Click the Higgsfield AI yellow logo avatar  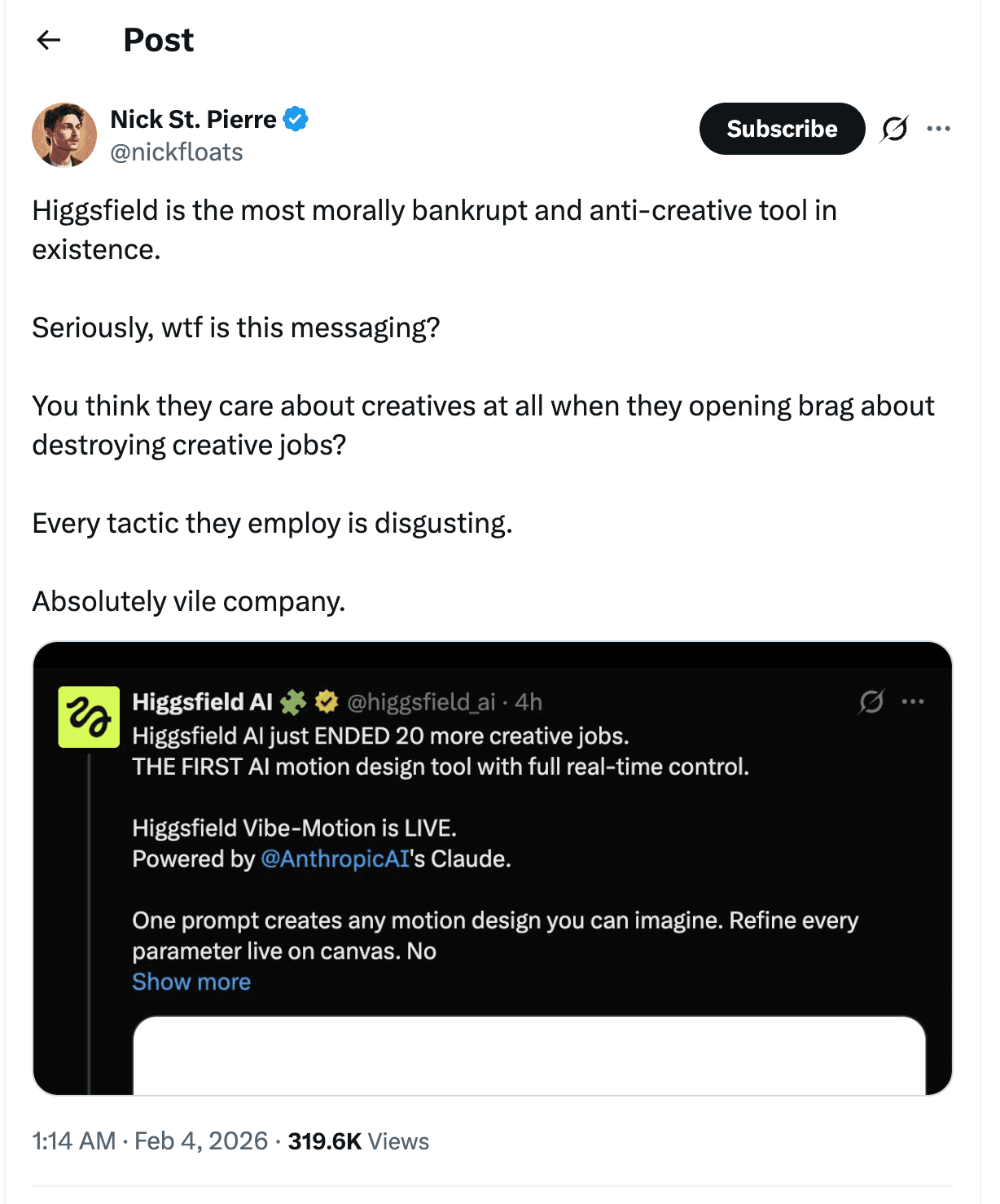click(x=89, y=717)
